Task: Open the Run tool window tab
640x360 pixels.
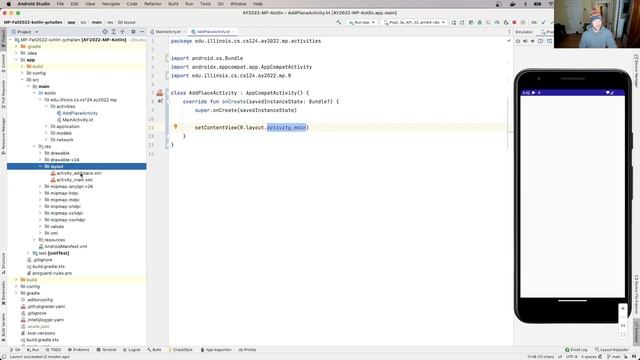Action: [33, 350]
